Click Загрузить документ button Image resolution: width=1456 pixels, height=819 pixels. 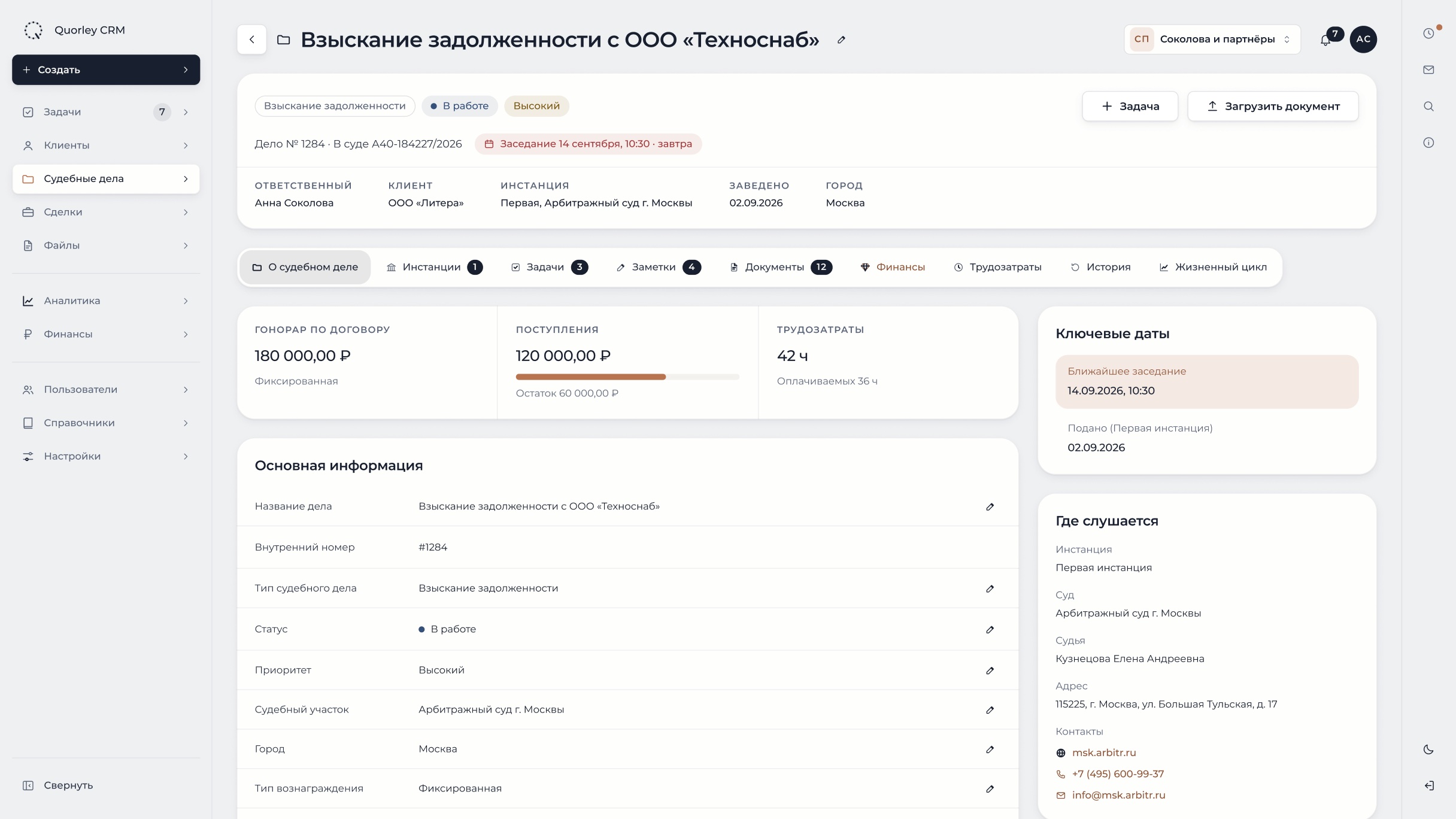pyautogui.click(x=1273, y=107)
